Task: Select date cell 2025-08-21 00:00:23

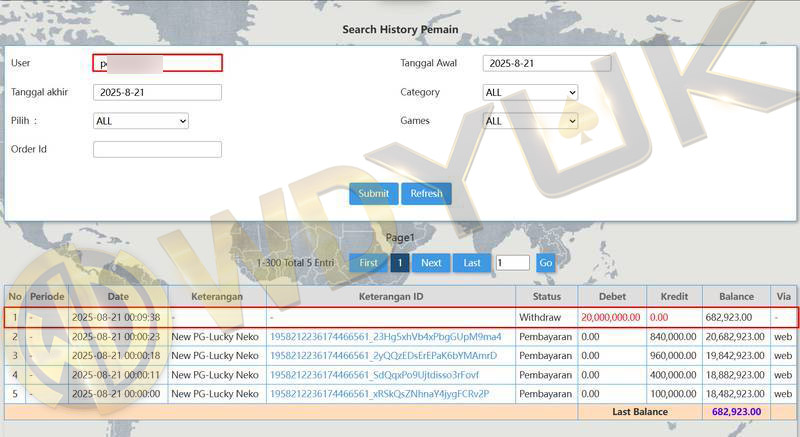Action: coord(116,337)
